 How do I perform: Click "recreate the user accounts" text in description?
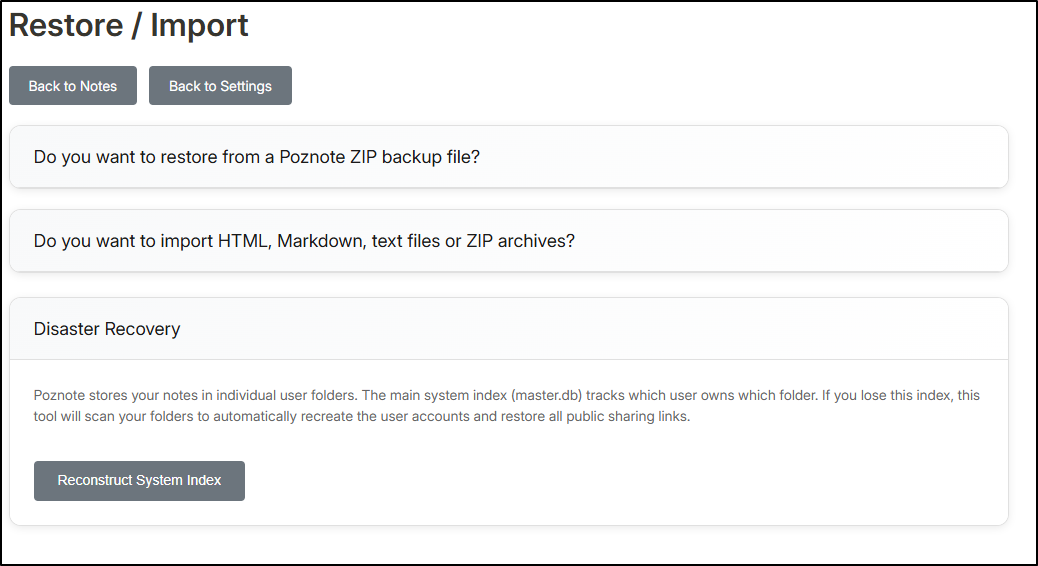tap(385, 416)
